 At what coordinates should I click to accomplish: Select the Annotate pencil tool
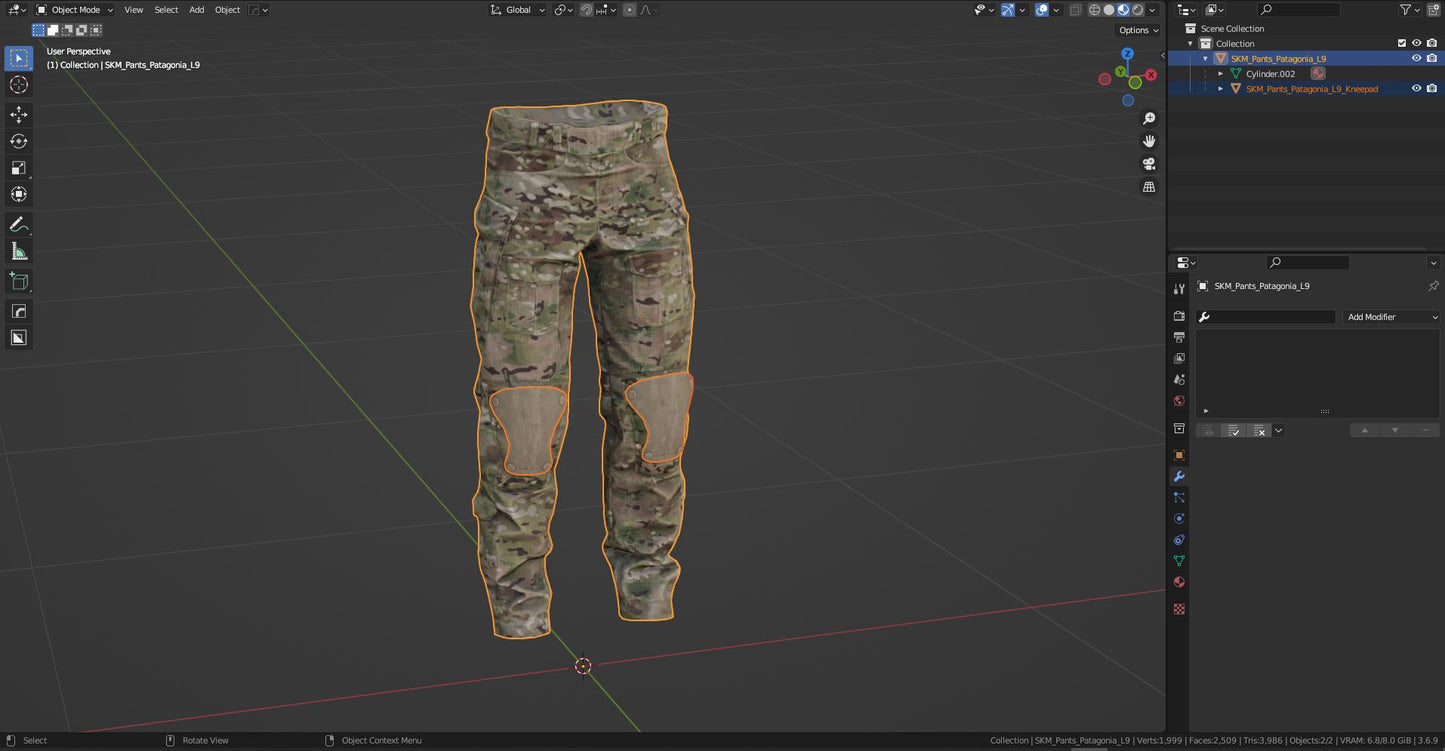[x=18, y=225]
